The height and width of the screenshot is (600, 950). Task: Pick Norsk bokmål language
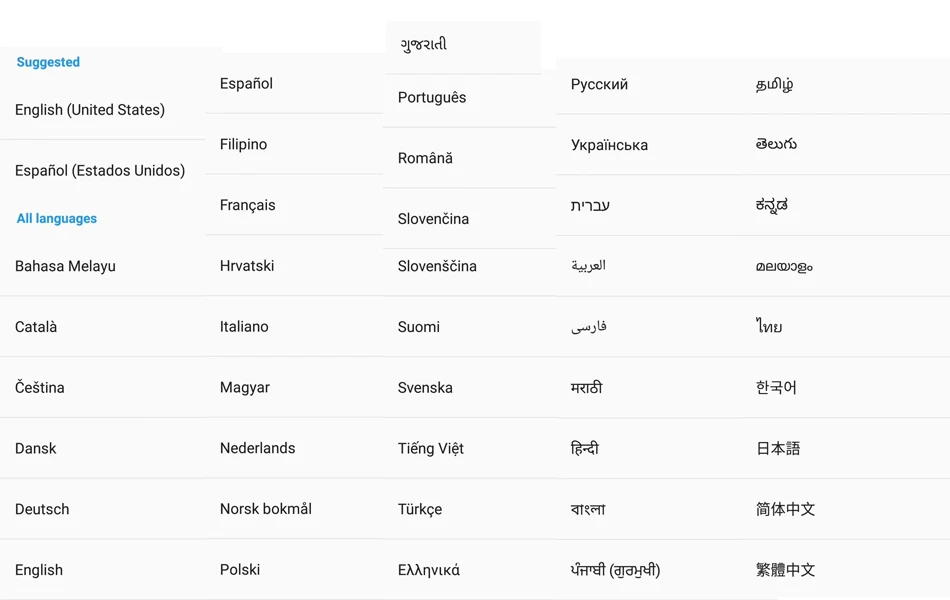click(265, 509)
